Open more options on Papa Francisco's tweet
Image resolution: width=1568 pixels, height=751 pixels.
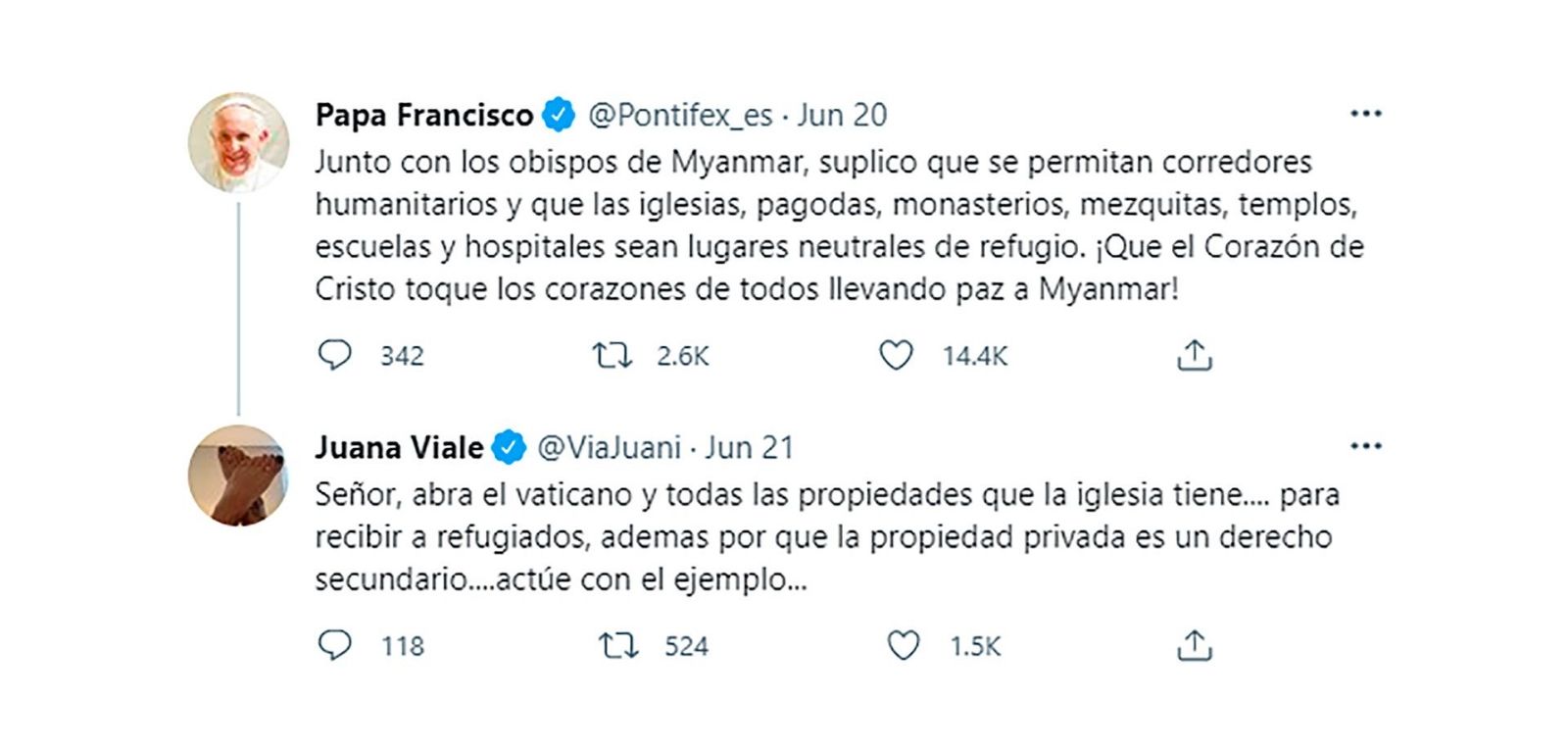click(1365, 114)
